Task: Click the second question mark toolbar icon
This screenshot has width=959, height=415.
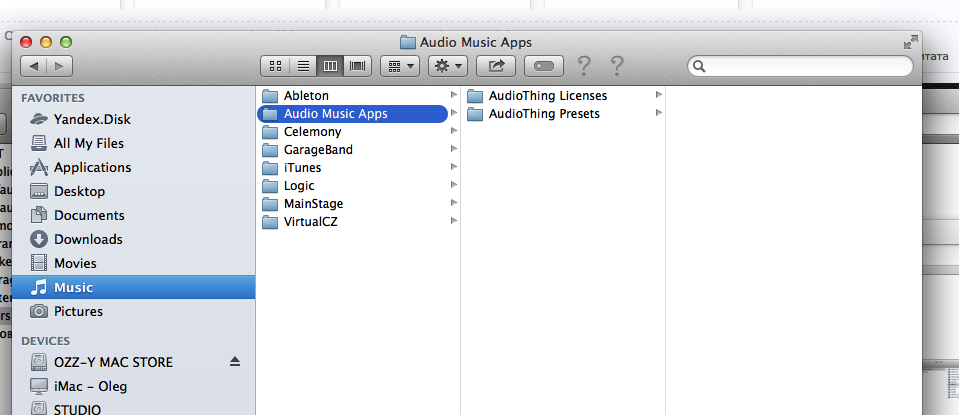Action: (617, 65)
